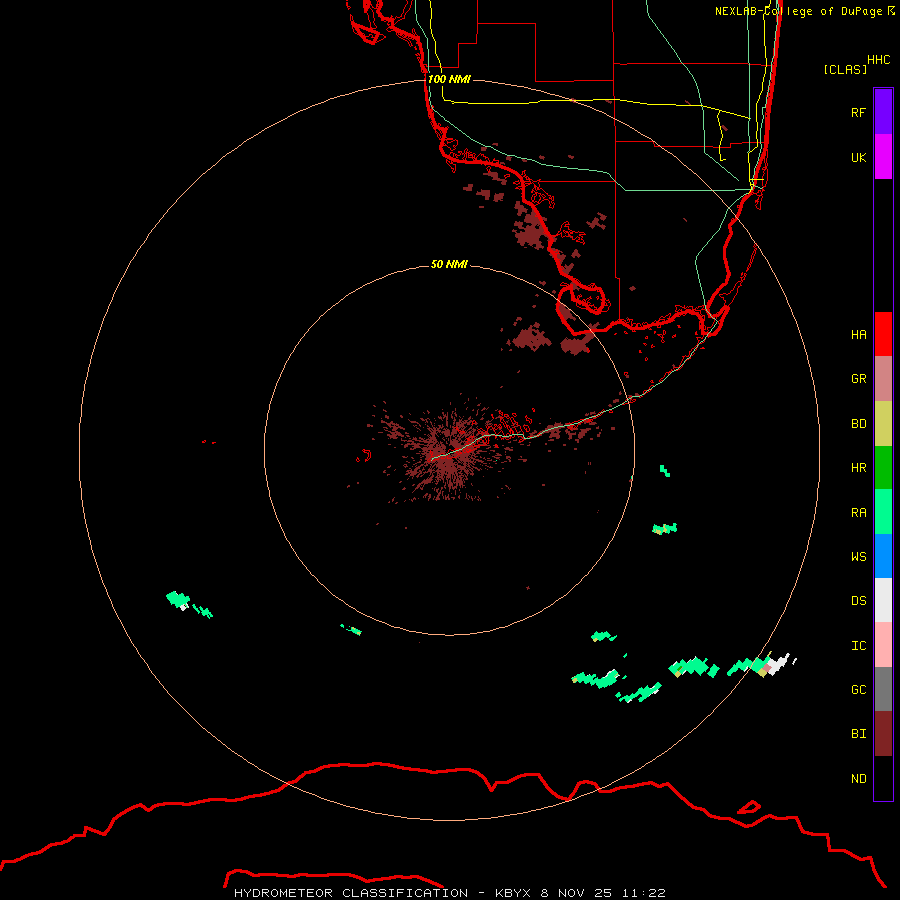Click the DS white legend swatch
The image size is (900, 900).
(883, 600)
